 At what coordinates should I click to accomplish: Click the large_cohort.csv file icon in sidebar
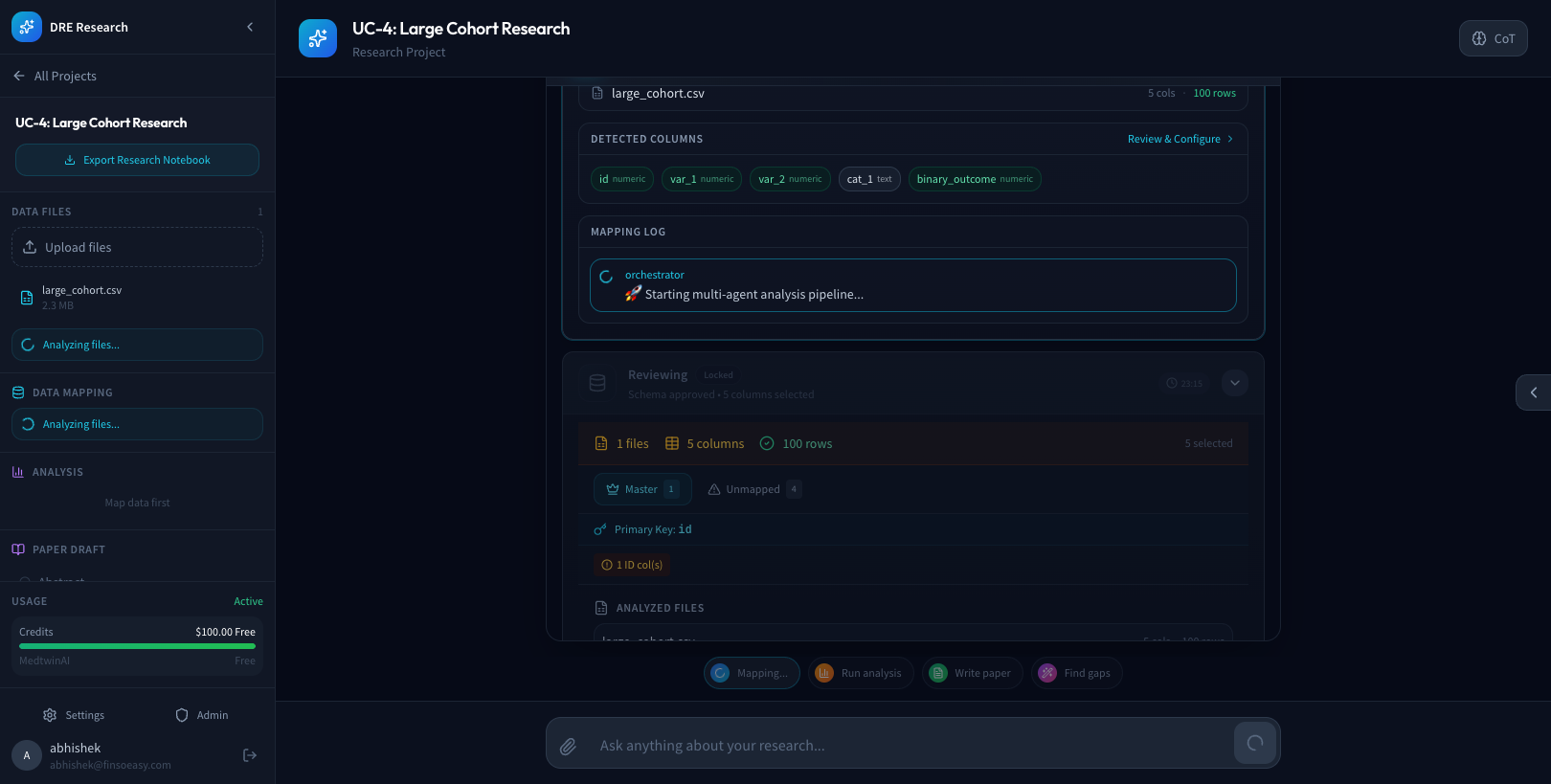27,298
